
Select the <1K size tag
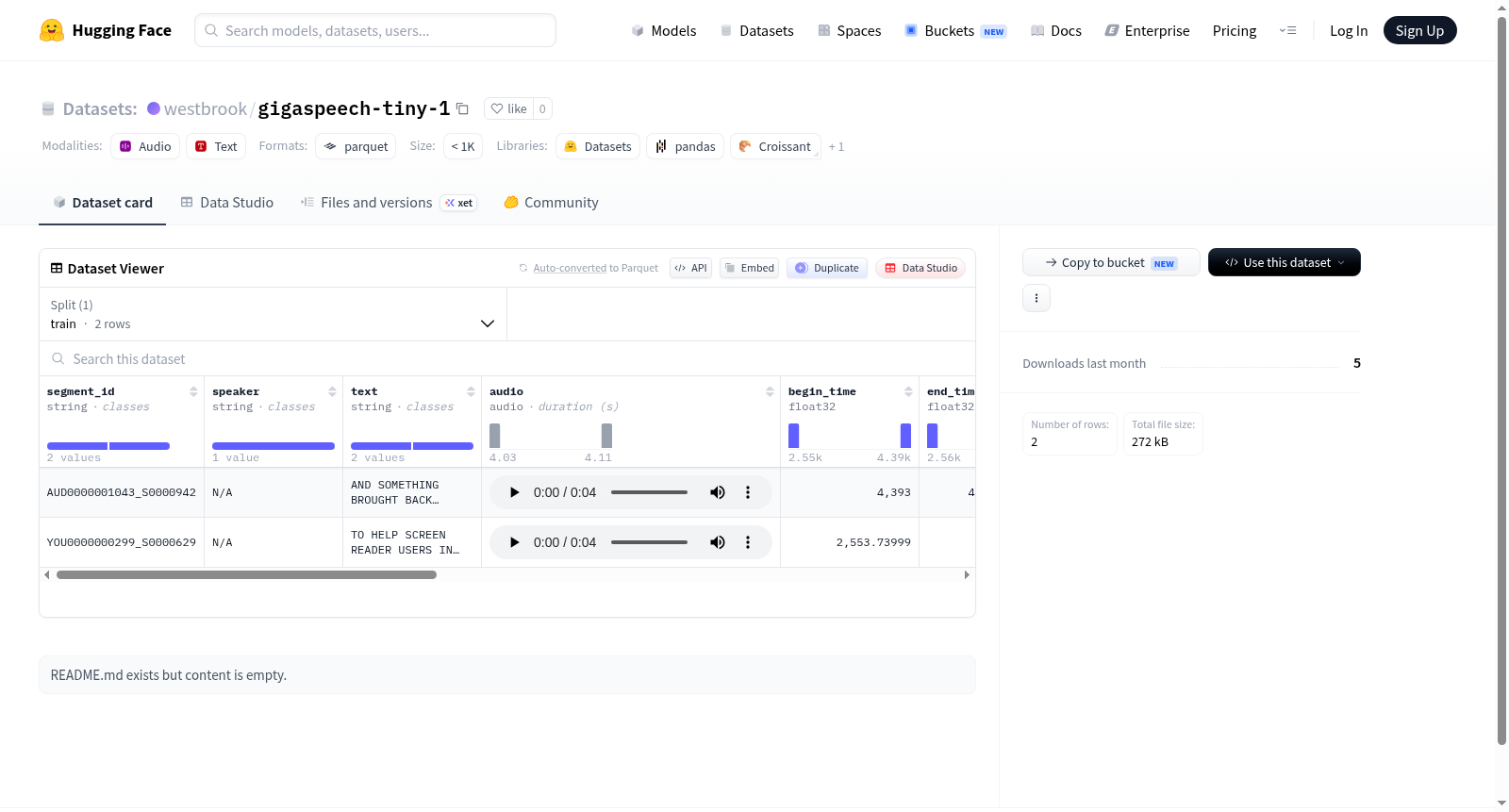click(x=463, y=146)
